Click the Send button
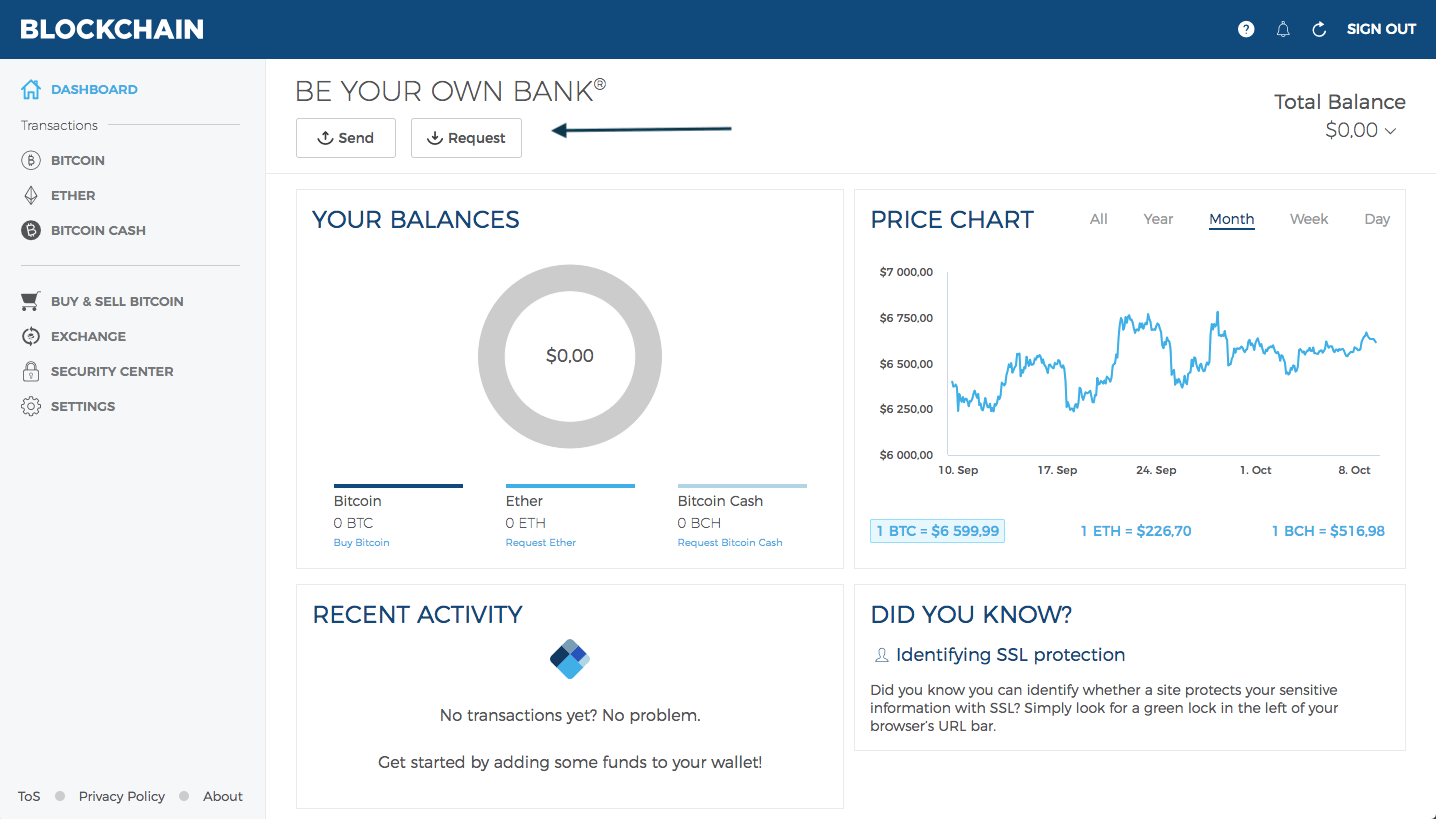Screen dimensions: 1436x819 point(345,137)
